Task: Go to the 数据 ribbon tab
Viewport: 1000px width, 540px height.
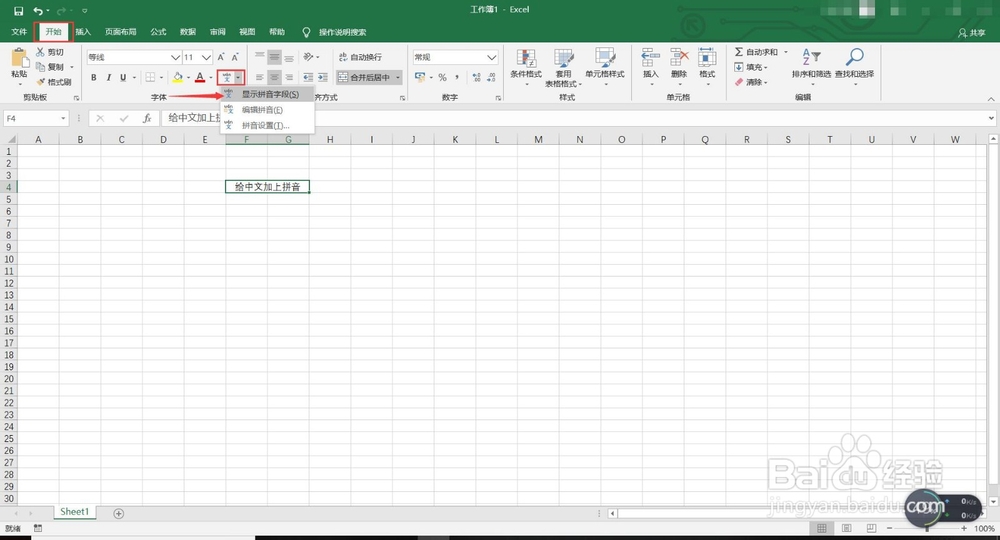Action: (x=188, y=32)
